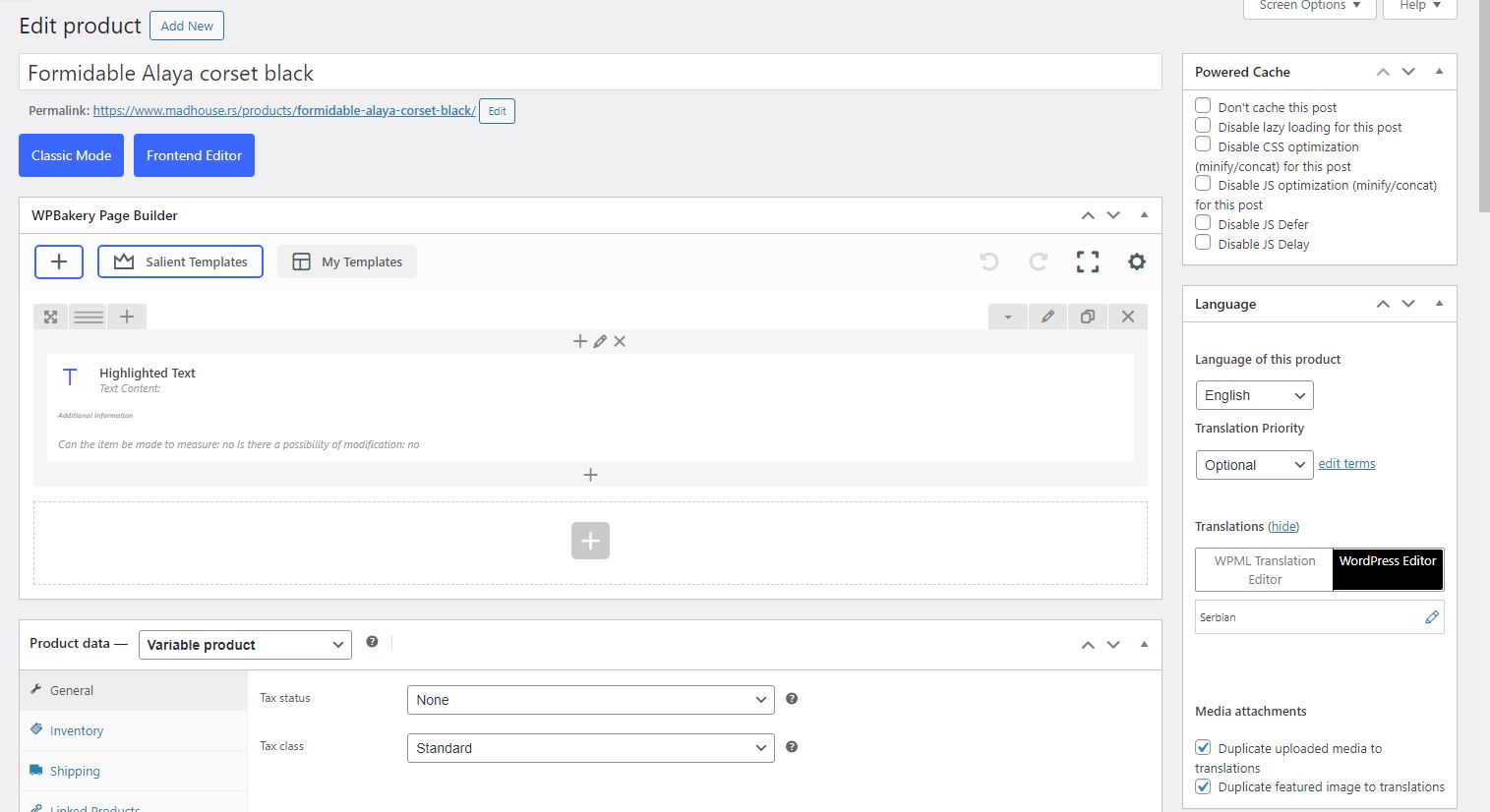Tick the Disable JS Defer checkbox
Viewport: 1490px width, 812px height.
[x=1203, y=222]
